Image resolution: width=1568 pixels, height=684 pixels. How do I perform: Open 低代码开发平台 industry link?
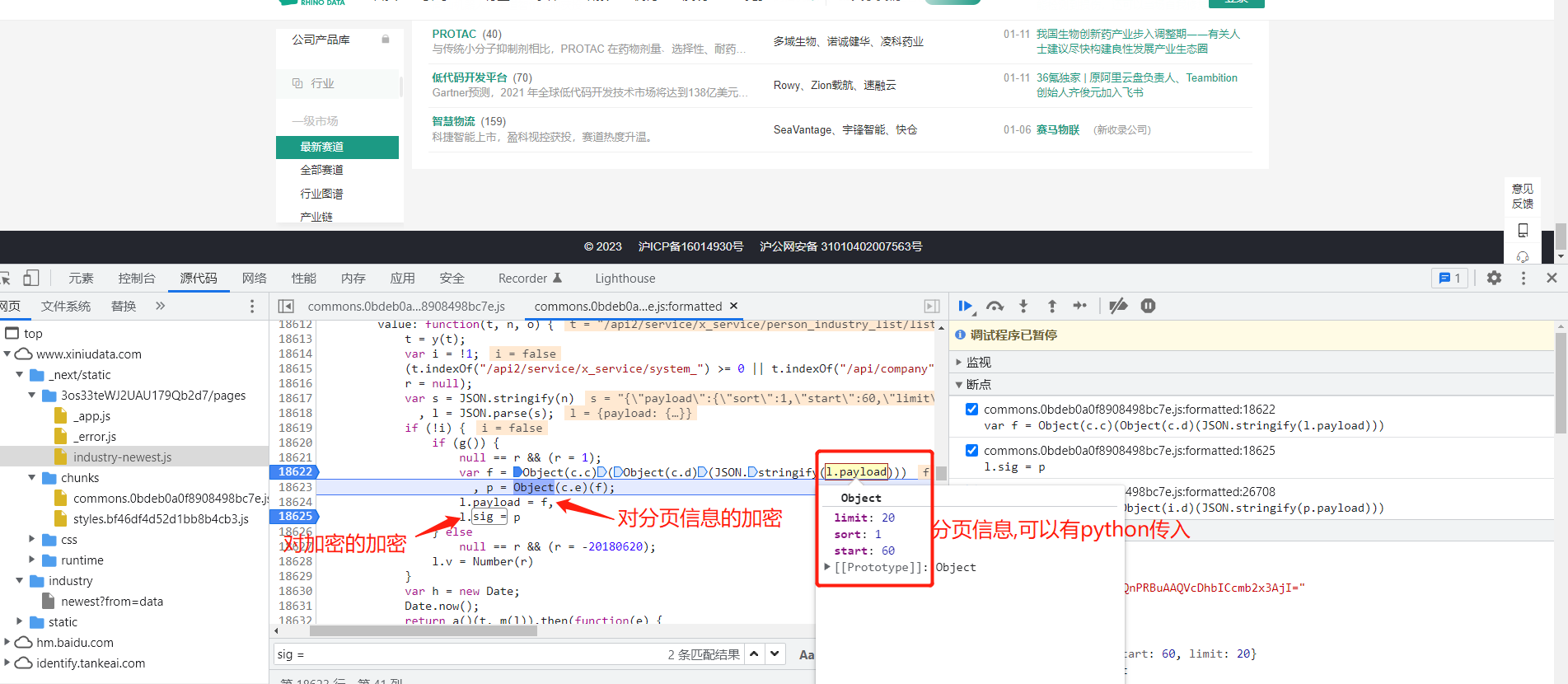tap(470, 77)
